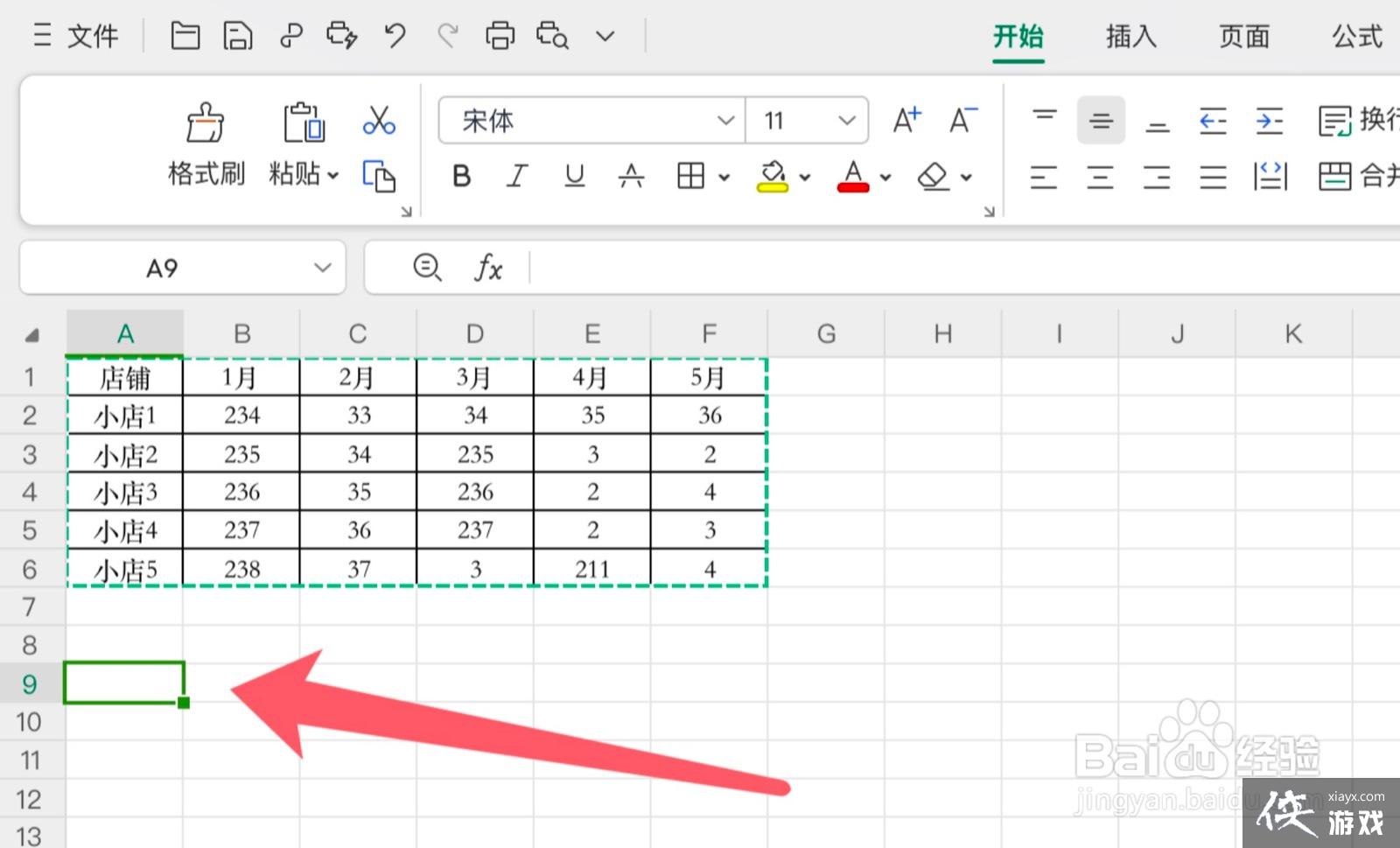Open font settings dialog launcher
The width and height of the screenshot is (1400, 848).
point(989,211)
